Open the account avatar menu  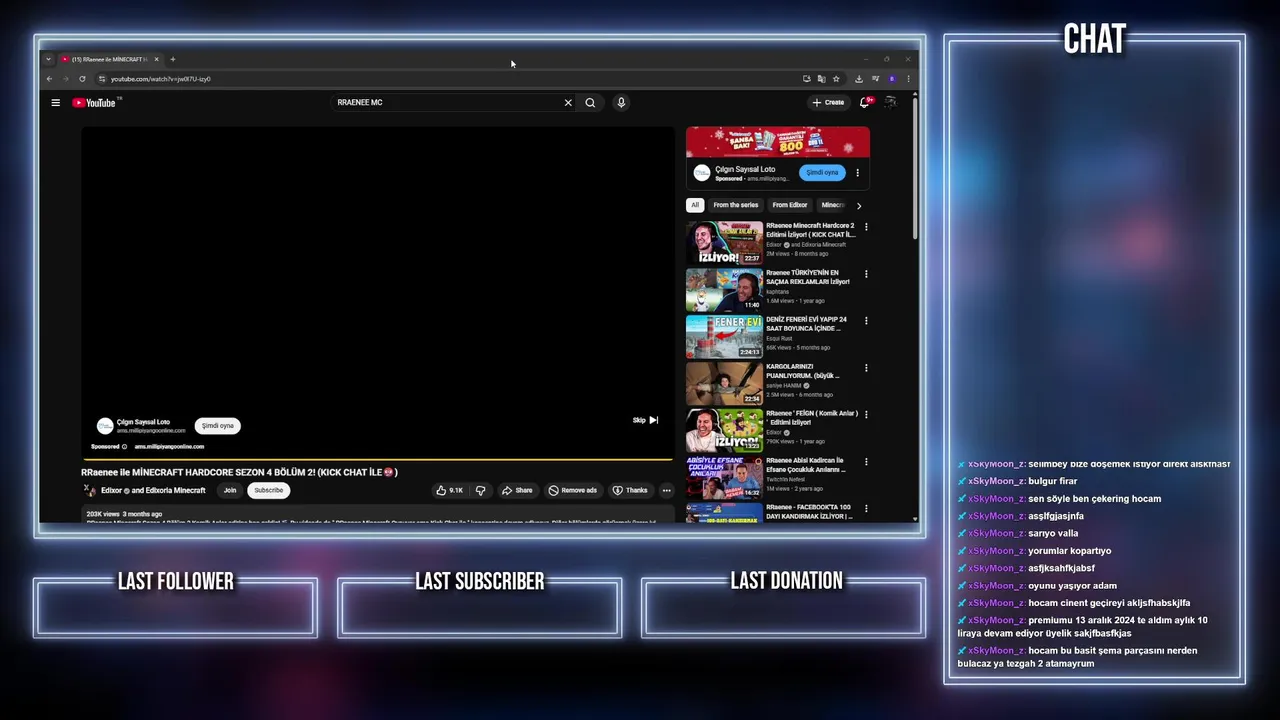(890, 102)
